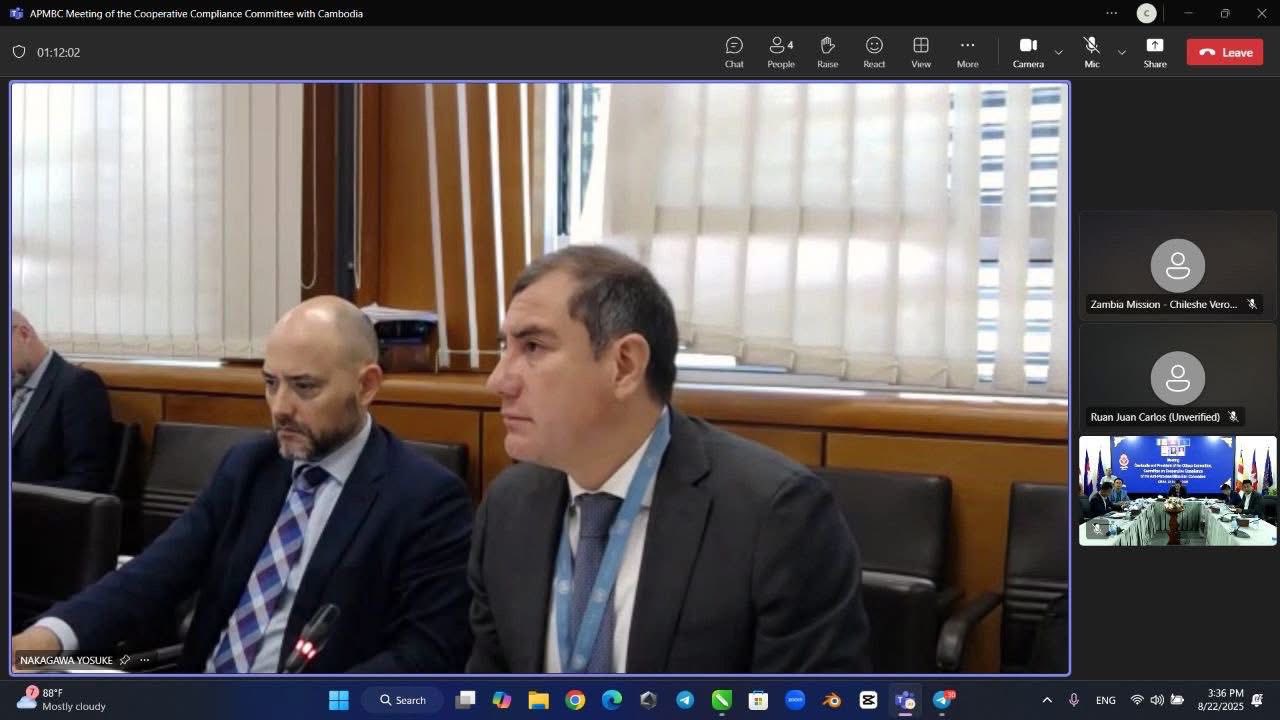
Task: Click the shield privacy icon near timer
Action: tap(19, 52)
